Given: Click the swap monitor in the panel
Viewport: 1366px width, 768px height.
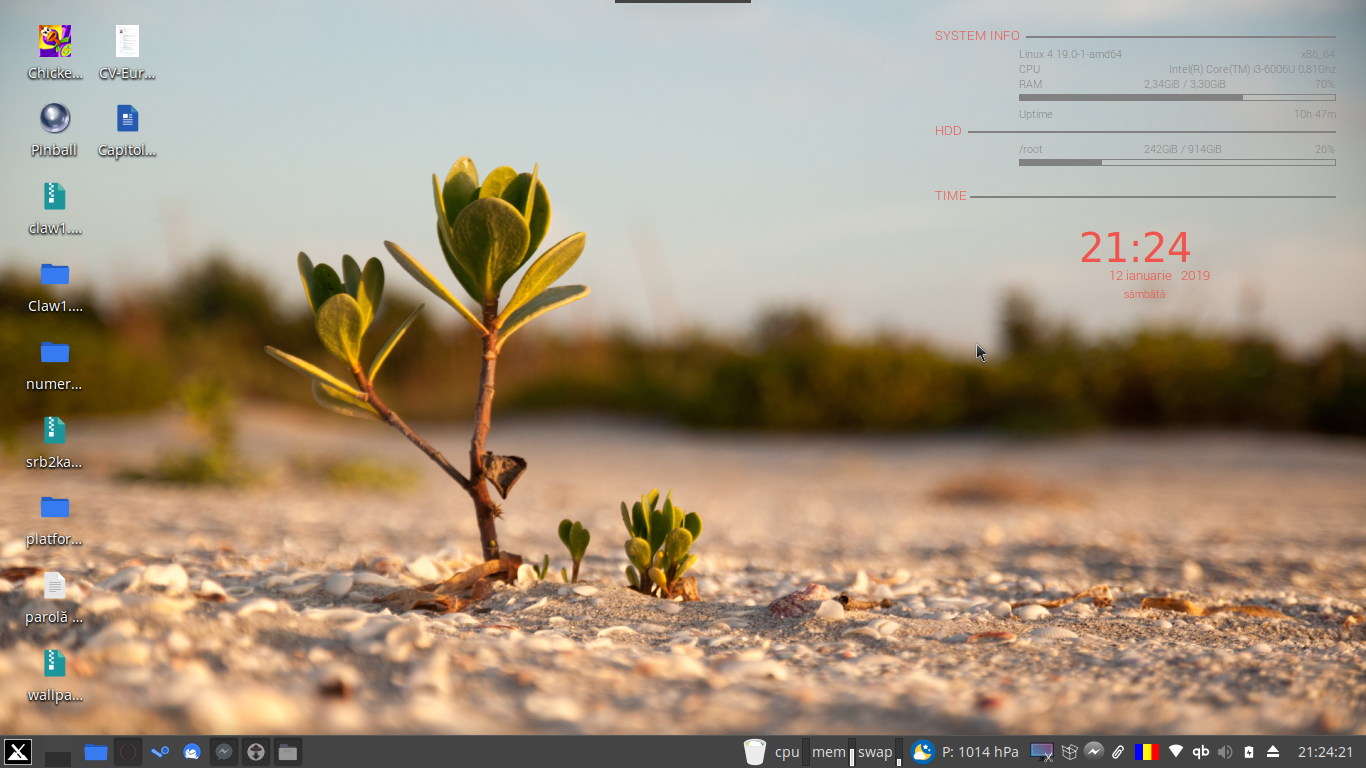Looking at the screenshot, I should pyautogui.click(x=880, y=752).
